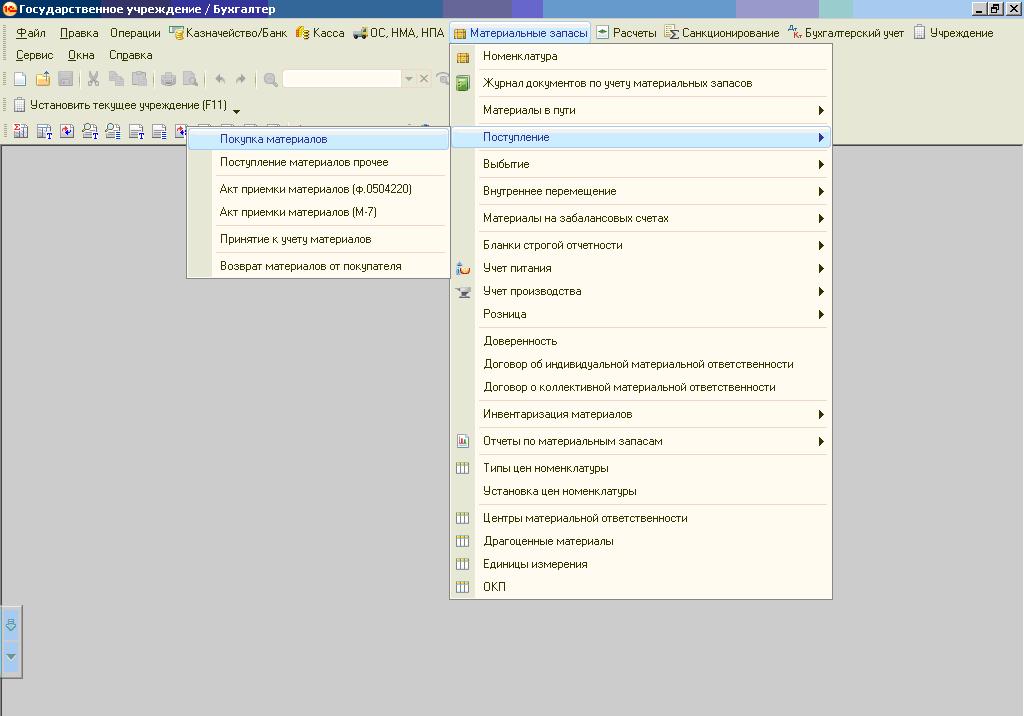This screenshot has height=716, width=1024.
Task: Open arrow next to Установить текущее учреждение
Action: click(x=237, y=110)
